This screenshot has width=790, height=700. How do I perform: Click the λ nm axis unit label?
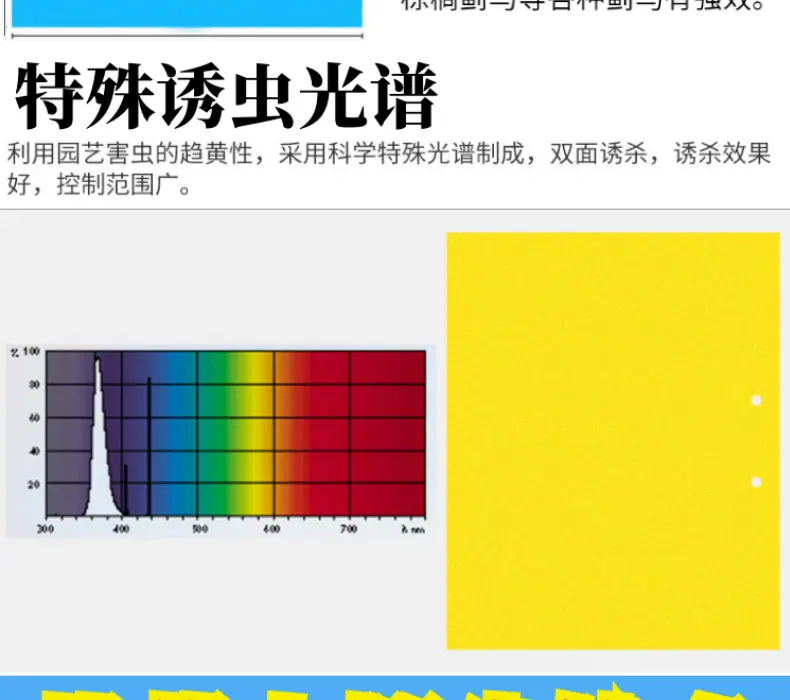click(x=413, y=529)
